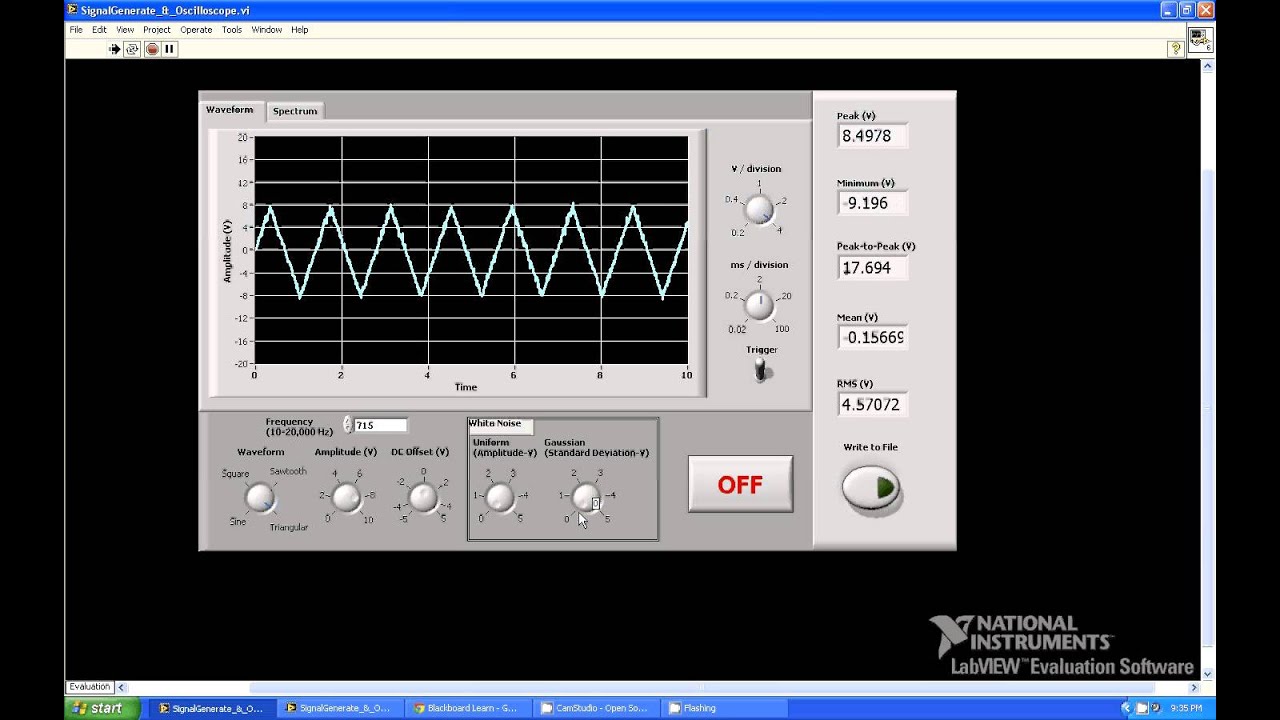Open the Operate menu
The height and width of the screenshot is (720, 1280).
click(x=196, y=30)
